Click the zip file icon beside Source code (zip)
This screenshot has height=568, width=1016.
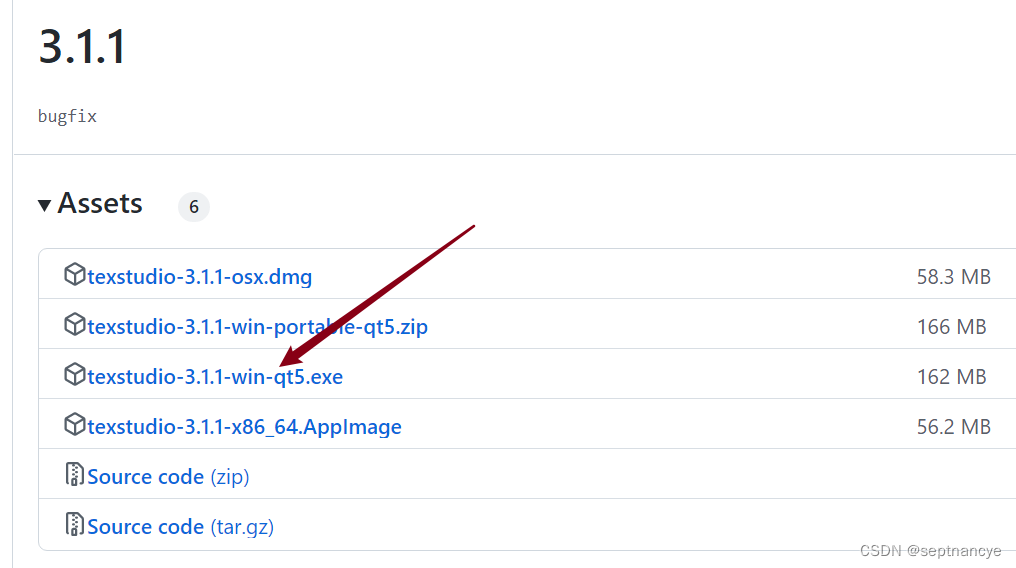click(75, 474)
